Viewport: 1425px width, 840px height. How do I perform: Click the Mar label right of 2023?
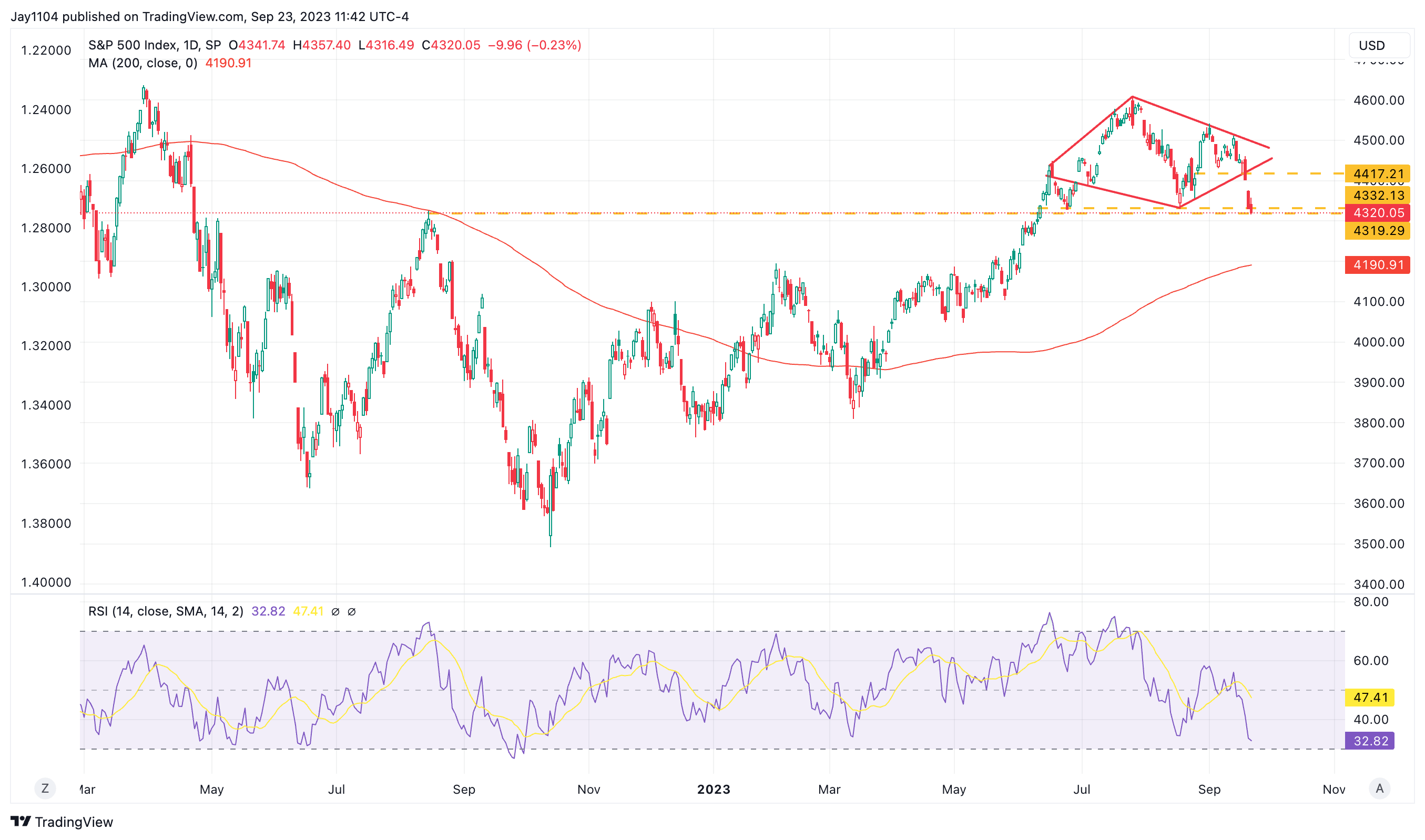[829, 789]
